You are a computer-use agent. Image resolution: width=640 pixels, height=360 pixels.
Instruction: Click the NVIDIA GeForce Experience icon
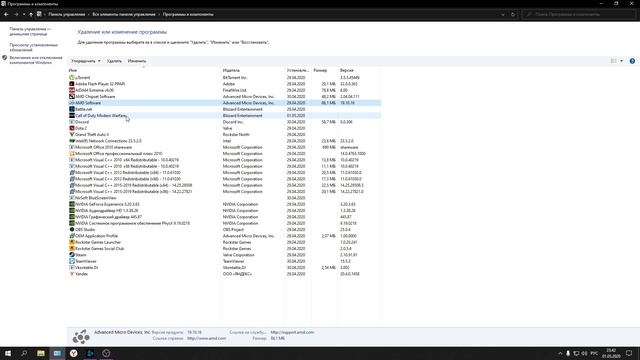(x=72, y=204)
